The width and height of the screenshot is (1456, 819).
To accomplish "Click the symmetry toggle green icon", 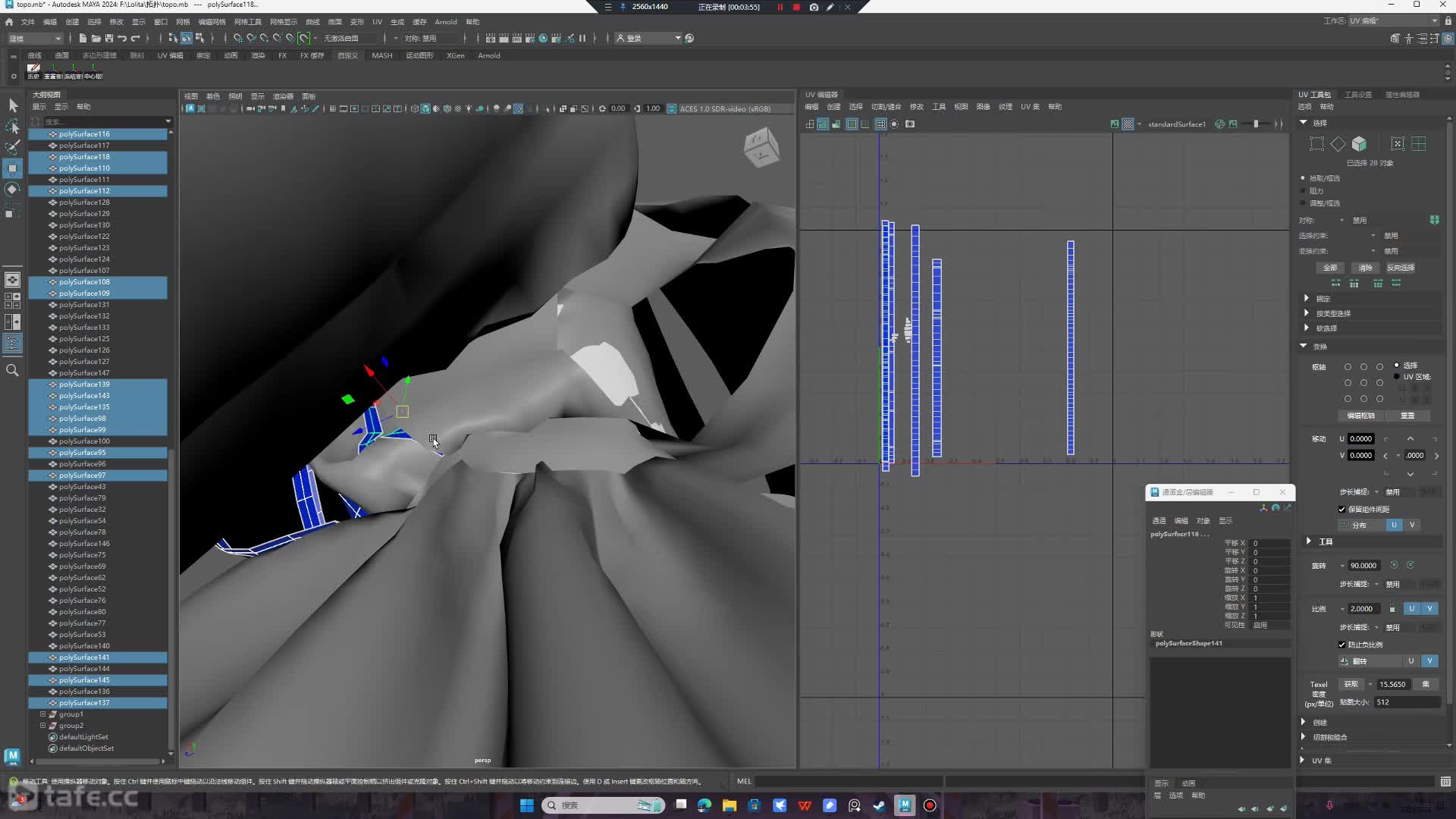I will (x=1434, y=220).
